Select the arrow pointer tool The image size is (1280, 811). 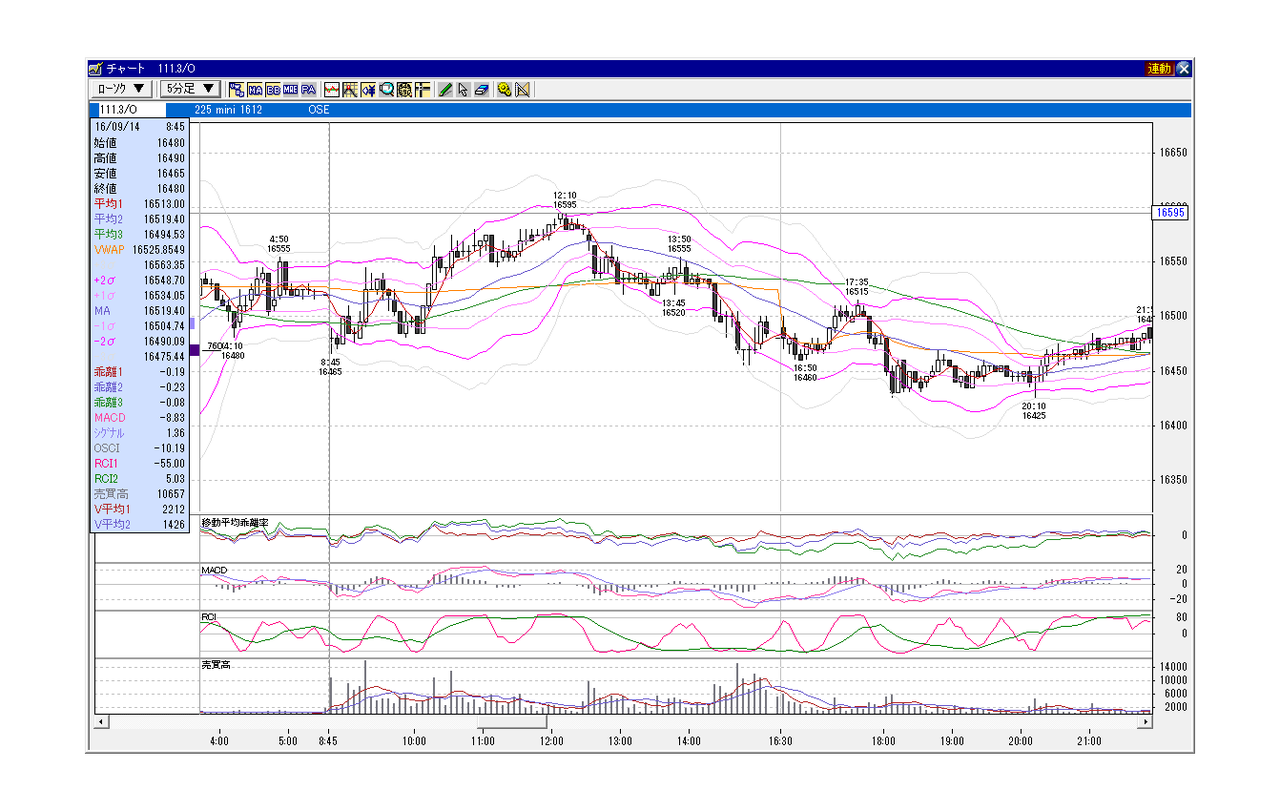pos(463,89)
